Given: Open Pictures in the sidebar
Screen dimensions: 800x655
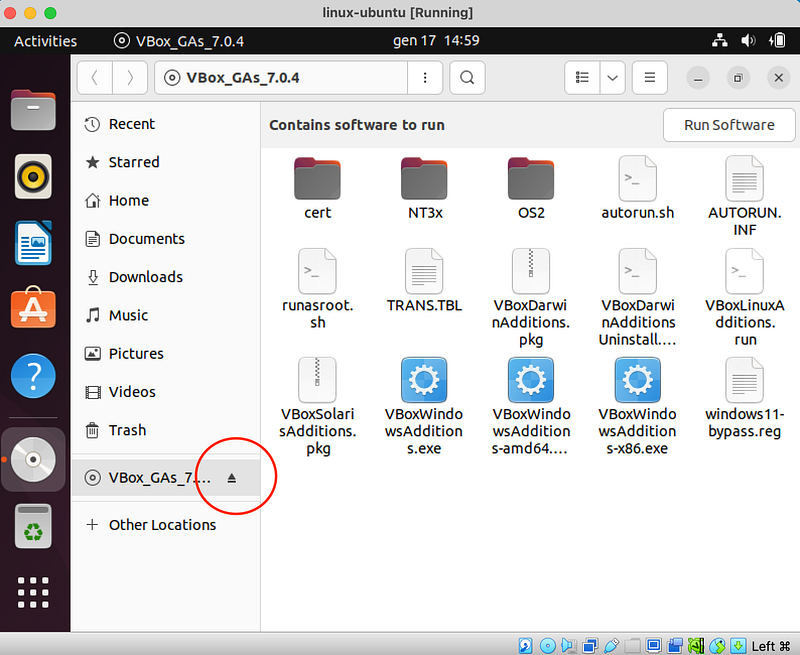Looking at the screenshot, I should (166, 354).
